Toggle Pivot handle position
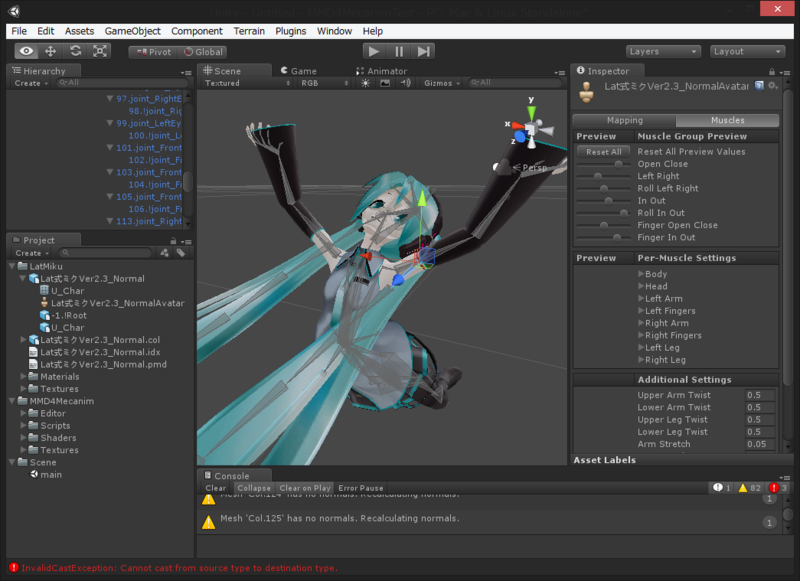Screen dimensions: 800x581 click(x=154, y=52)
